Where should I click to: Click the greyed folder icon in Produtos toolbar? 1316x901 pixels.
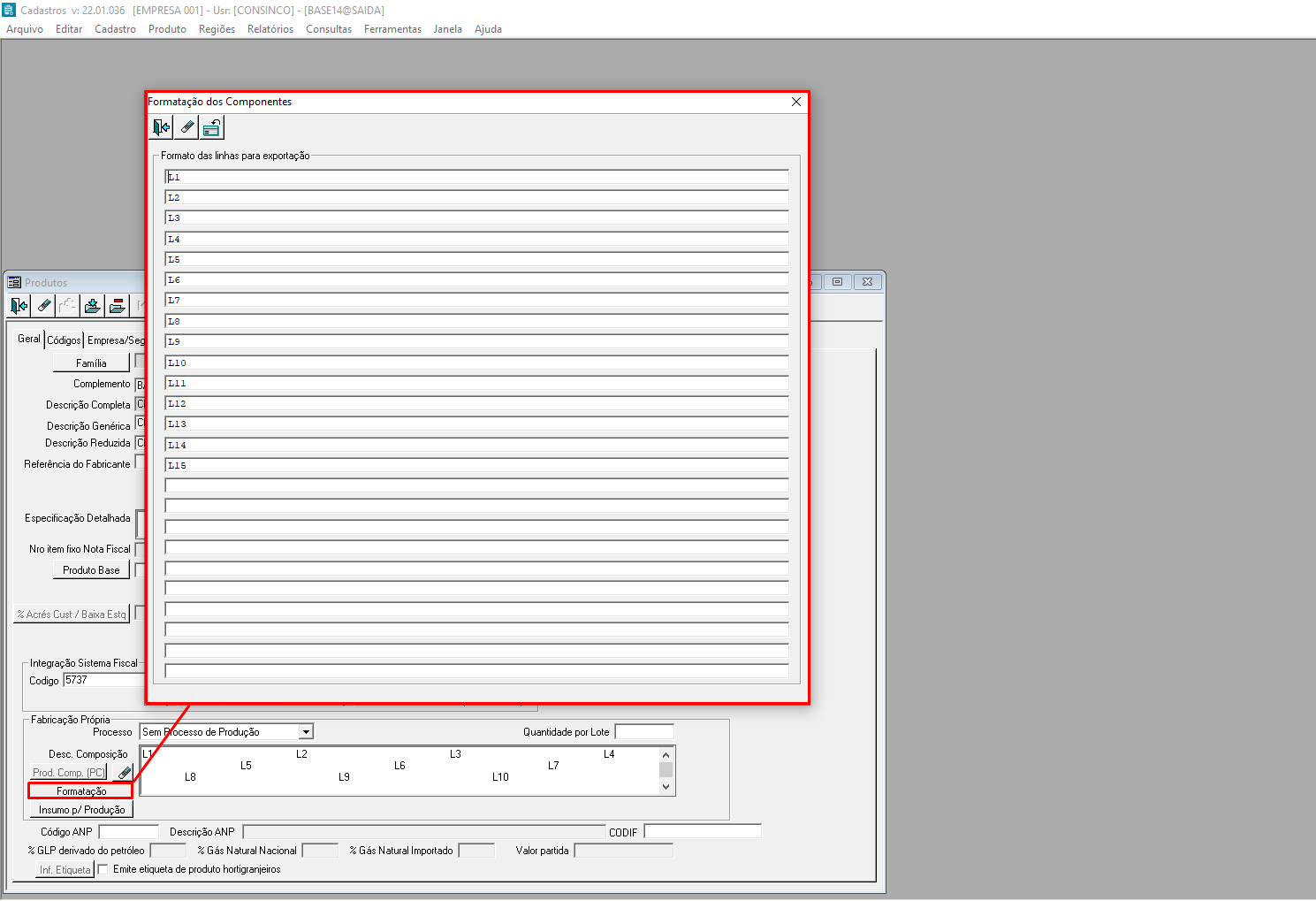(68, 306)
